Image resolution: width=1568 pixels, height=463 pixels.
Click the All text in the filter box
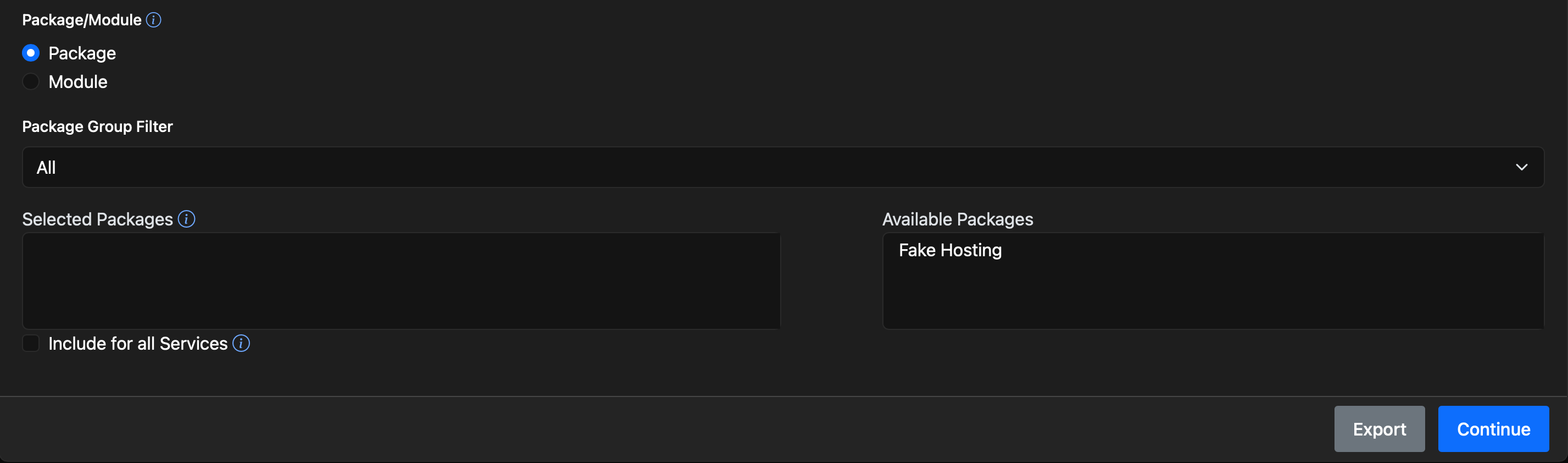pos(46,168)
